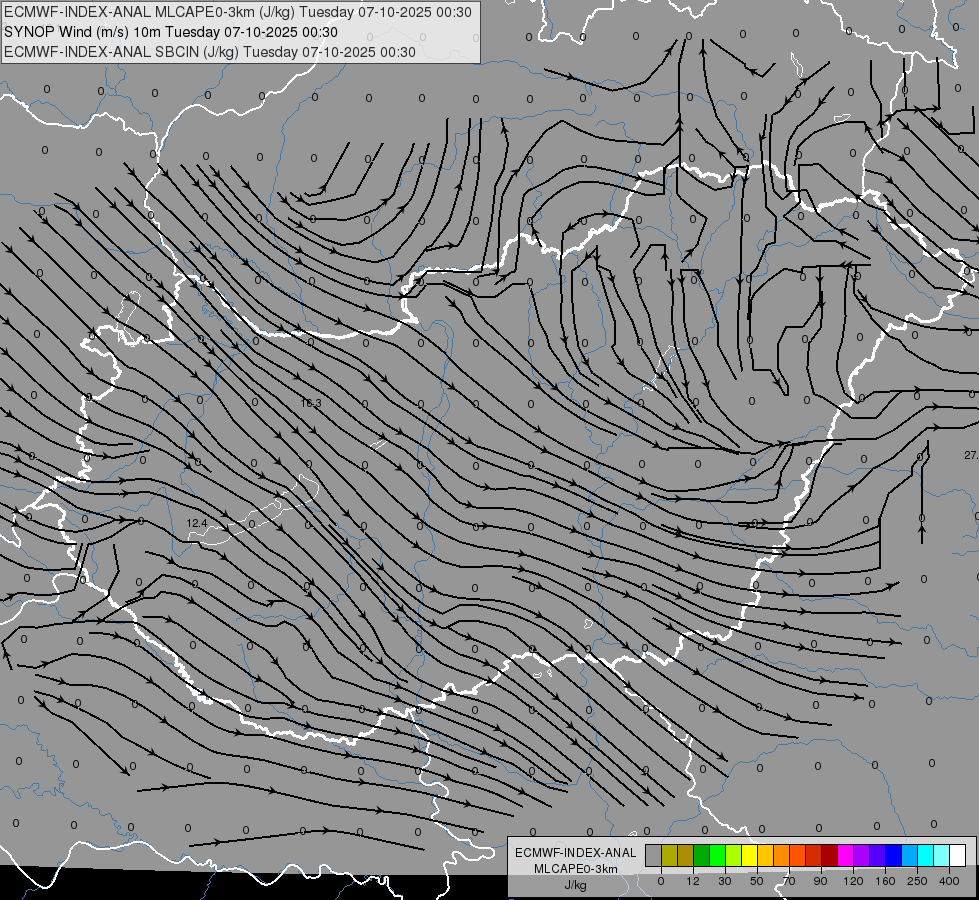Click the 12.4 wind value near the lake
Screen dimensions: 979x900
click(x=197, y=523)
